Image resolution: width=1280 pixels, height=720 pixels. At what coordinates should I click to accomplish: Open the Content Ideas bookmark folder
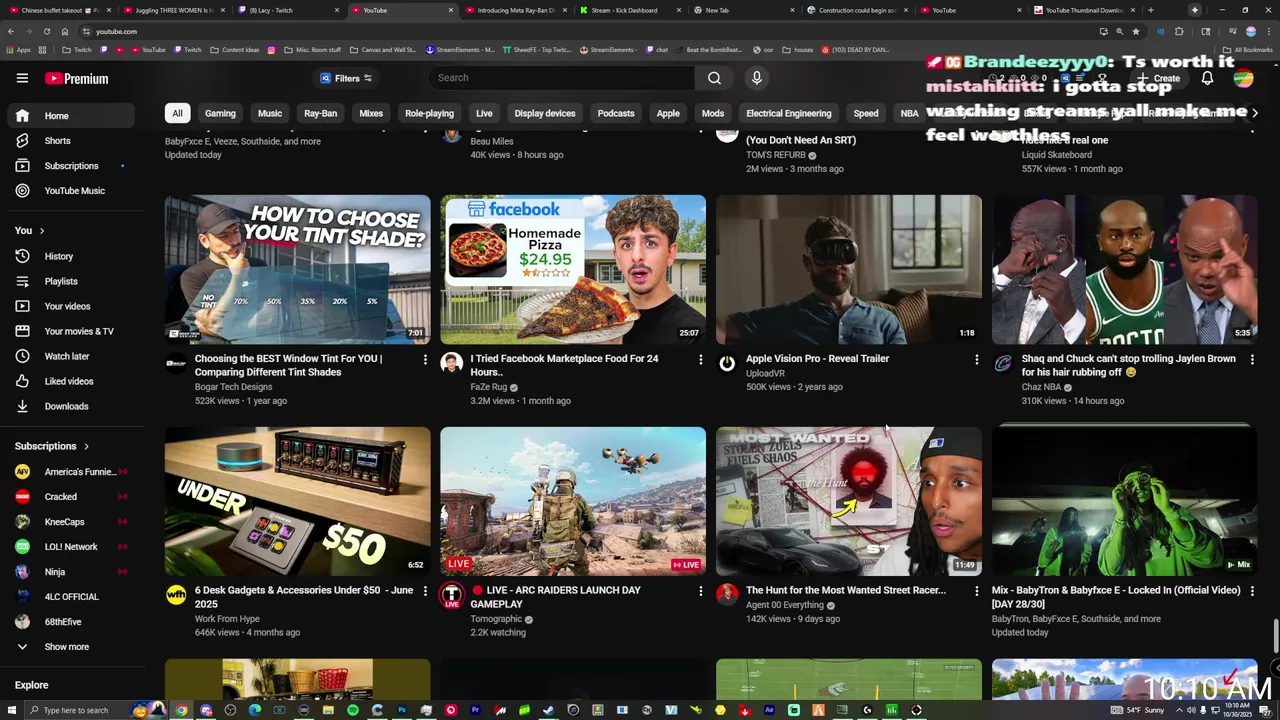click(234, 49)
